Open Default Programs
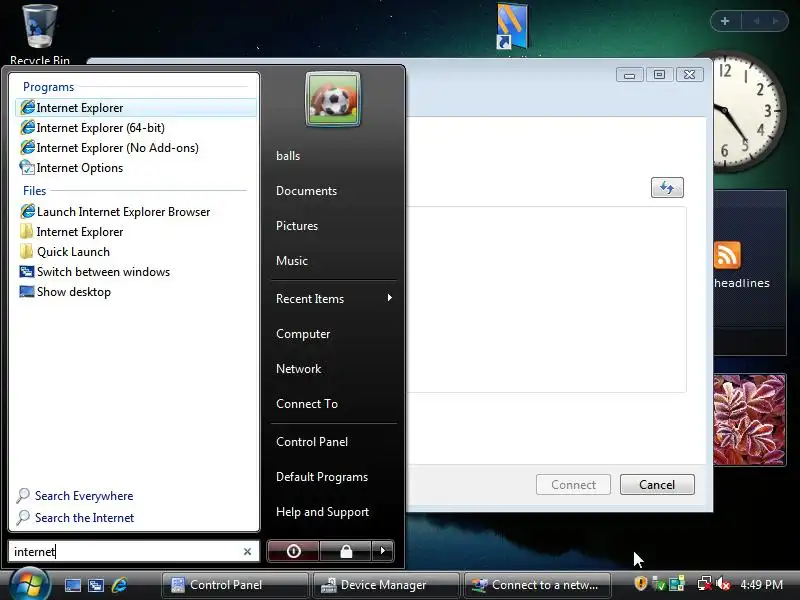Viewport: 800px width, 600px height. click(321, 477)
